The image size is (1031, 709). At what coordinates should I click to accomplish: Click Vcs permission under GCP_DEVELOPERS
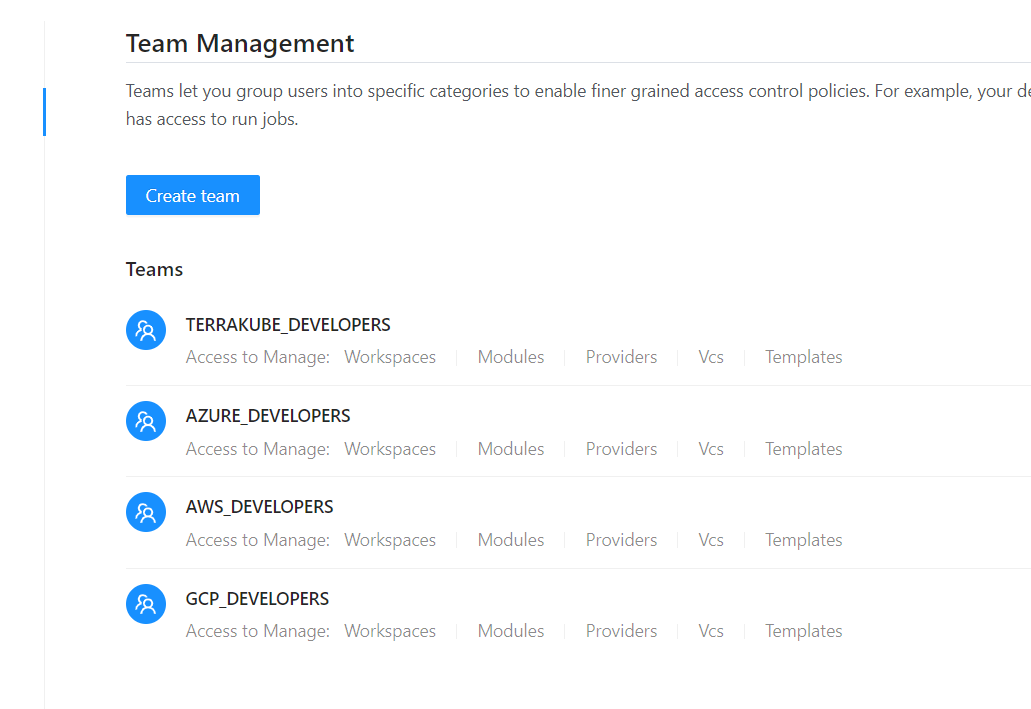711,631
